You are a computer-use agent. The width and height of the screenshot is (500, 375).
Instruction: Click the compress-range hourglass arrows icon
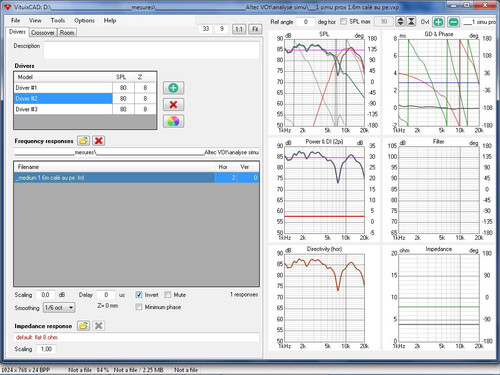tap(411, 22)
